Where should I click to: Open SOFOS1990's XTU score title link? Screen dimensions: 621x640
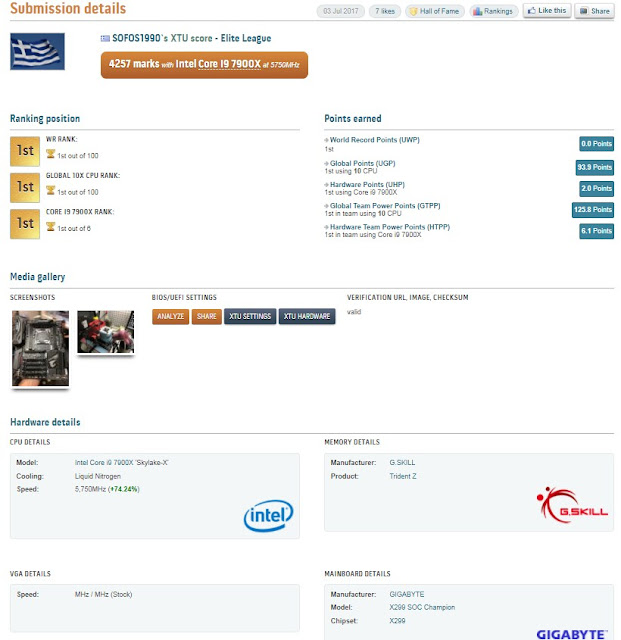191,38
